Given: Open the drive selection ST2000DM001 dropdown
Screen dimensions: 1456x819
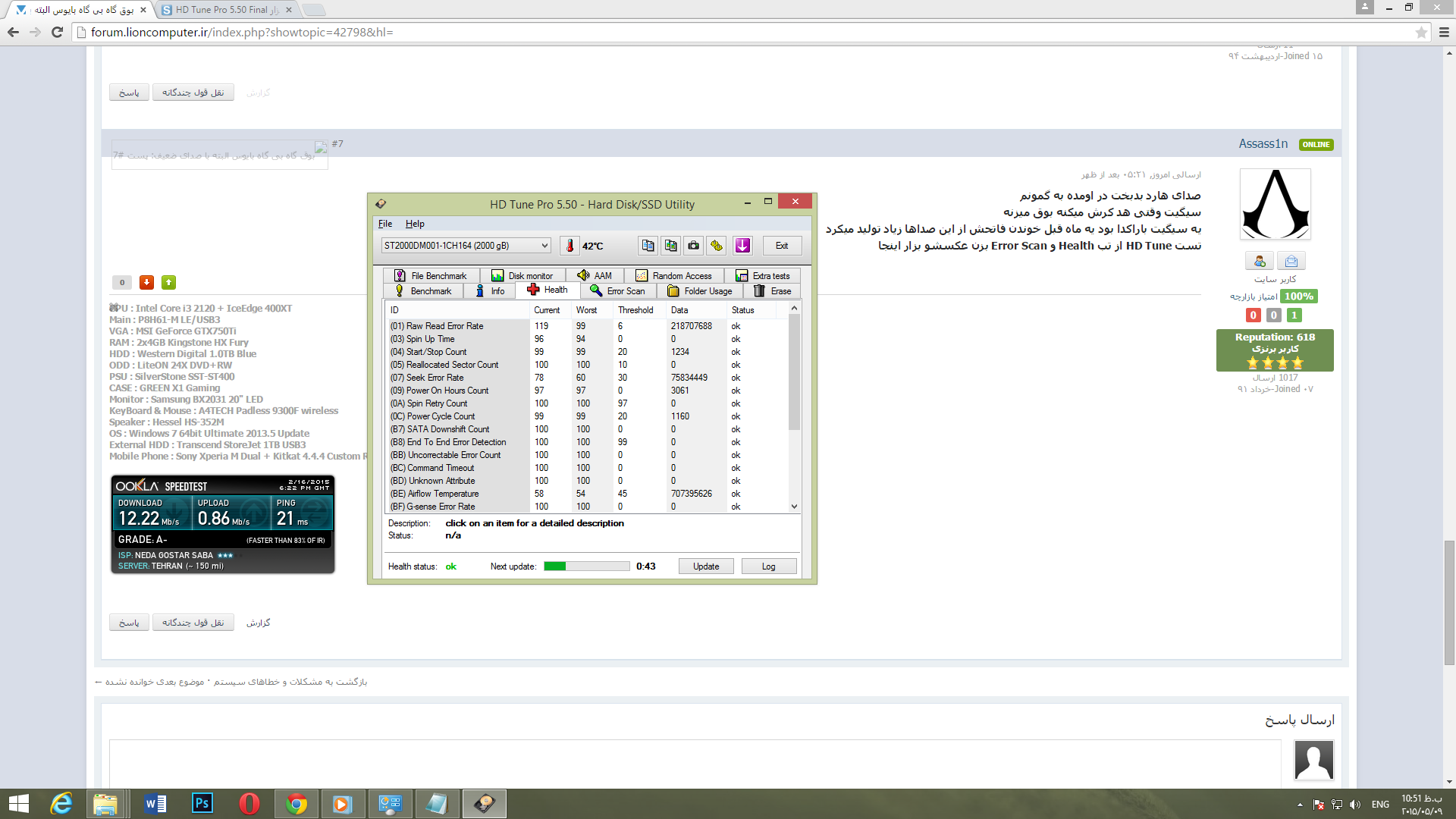Looking at the screenshot, I should (543, 245).
